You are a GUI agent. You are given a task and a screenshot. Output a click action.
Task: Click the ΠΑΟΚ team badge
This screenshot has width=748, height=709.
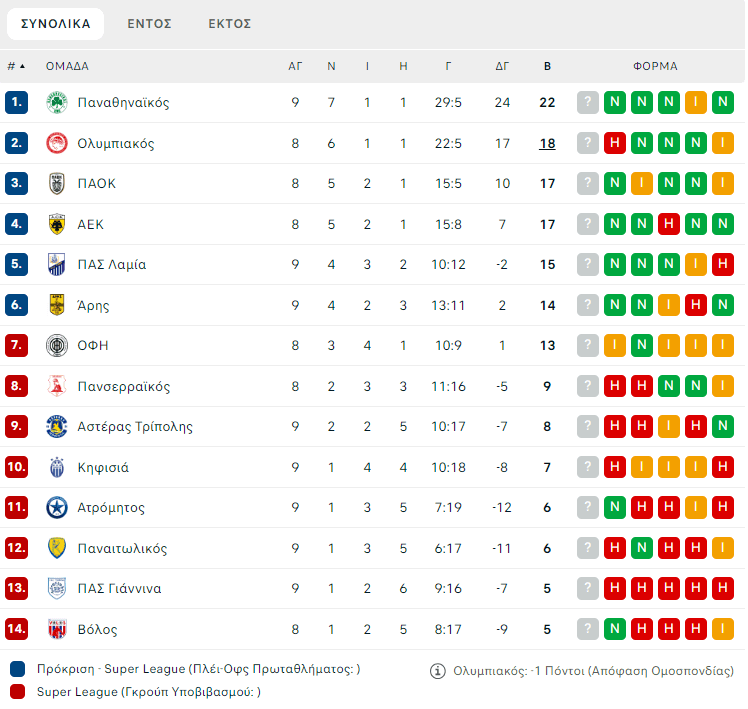pos(57,184)
